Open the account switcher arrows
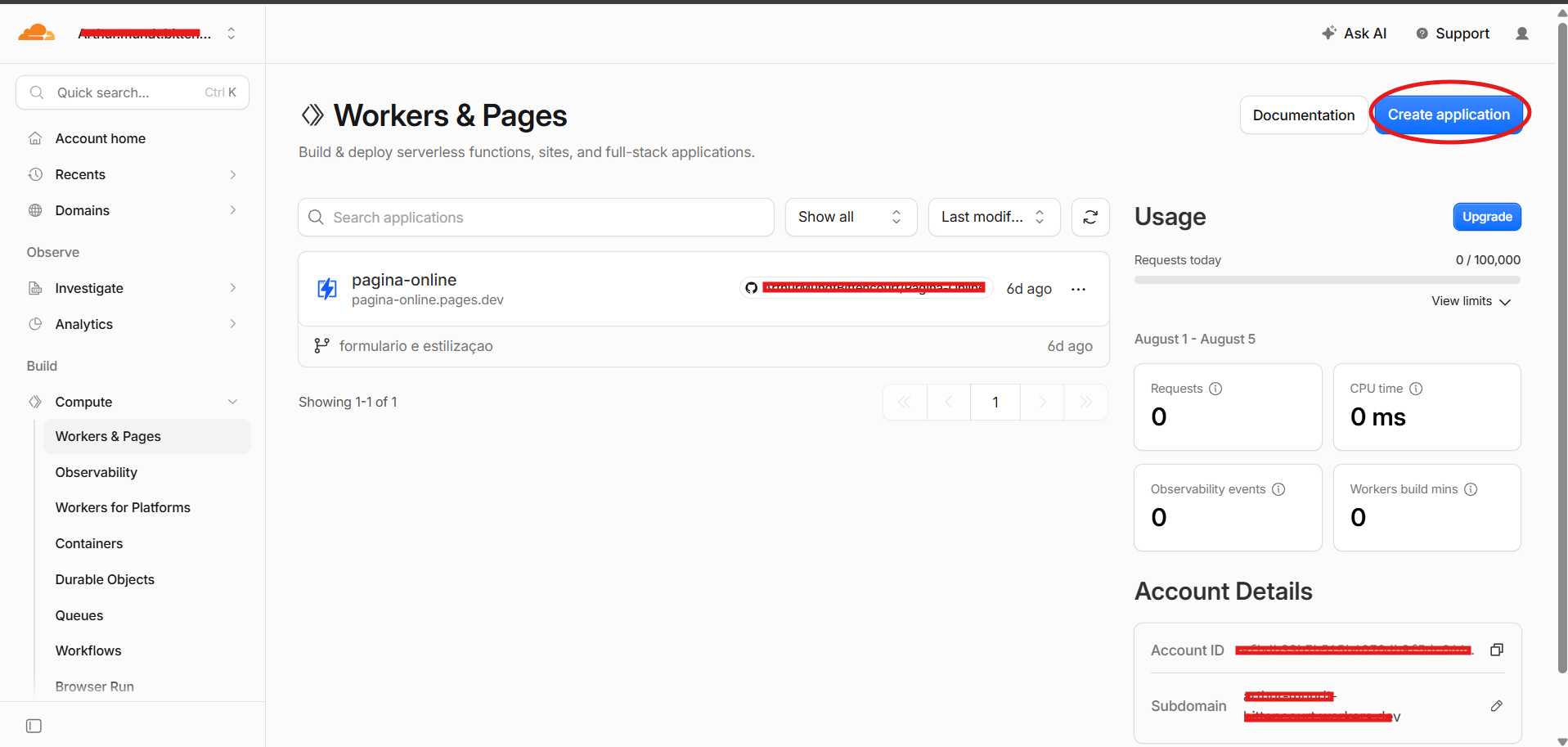Viewport: 1568px width, 747px height. (x=231, y=34)
